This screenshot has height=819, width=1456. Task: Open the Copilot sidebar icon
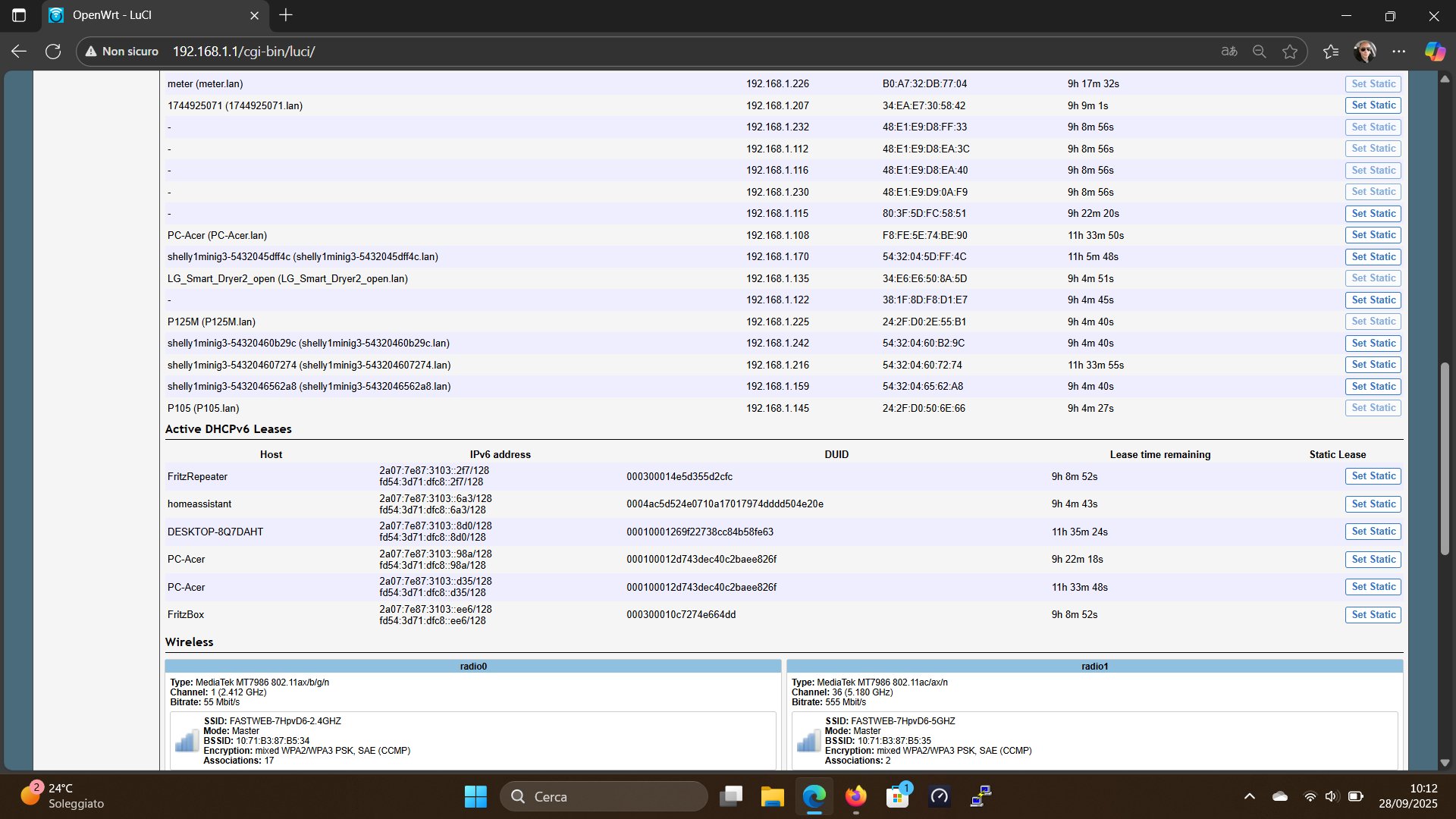point(1434,52)
